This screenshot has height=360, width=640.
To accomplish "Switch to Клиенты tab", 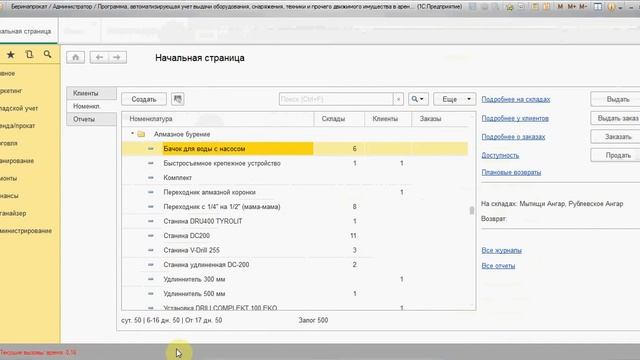I will 91,93.
